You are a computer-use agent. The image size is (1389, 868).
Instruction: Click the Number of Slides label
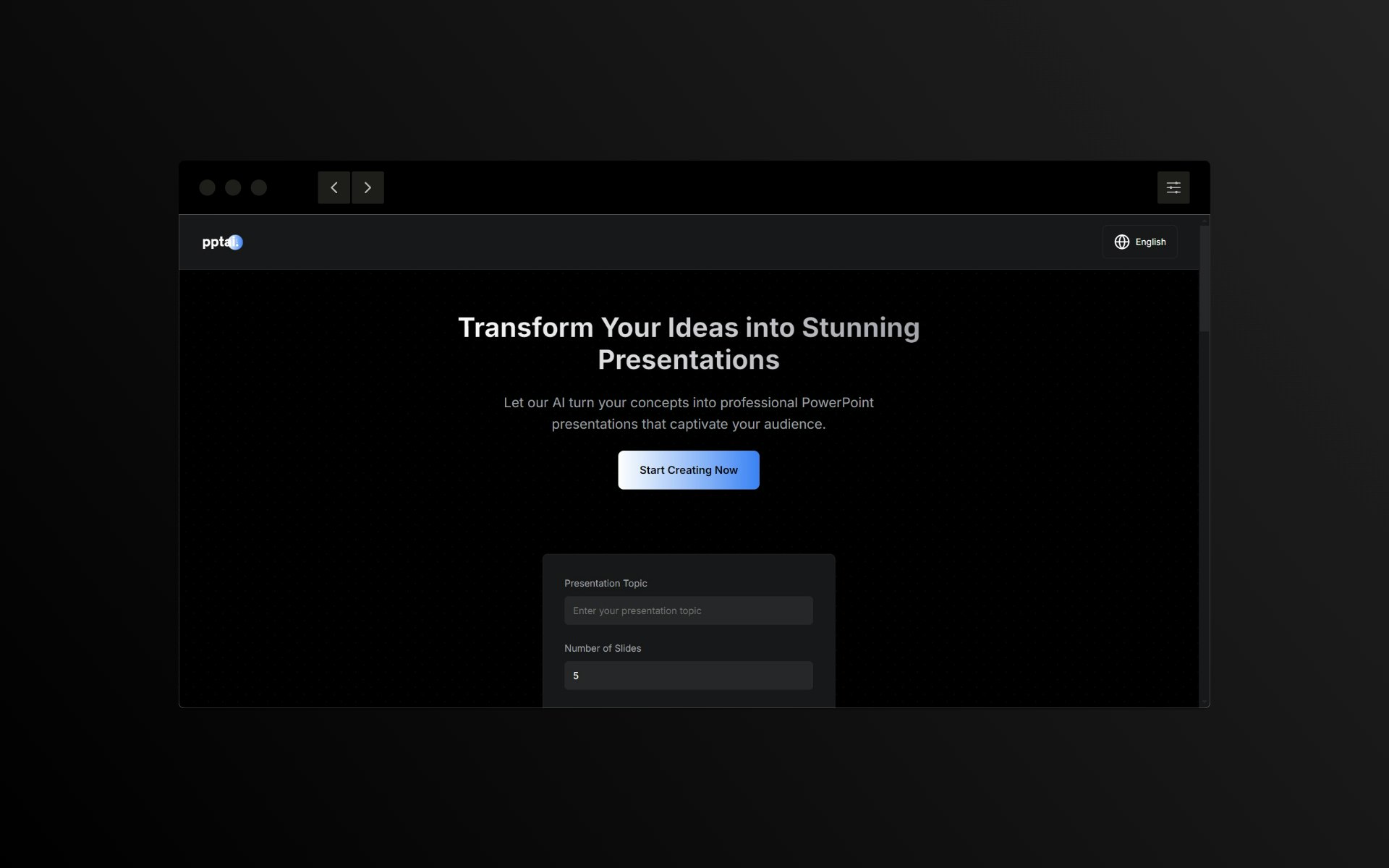click(603, 648)
